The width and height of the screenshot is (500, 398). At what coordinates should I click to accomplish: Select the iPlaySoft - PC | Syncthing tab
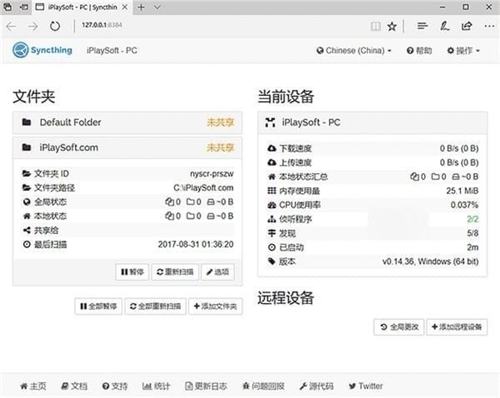click(x=82, y=7)
